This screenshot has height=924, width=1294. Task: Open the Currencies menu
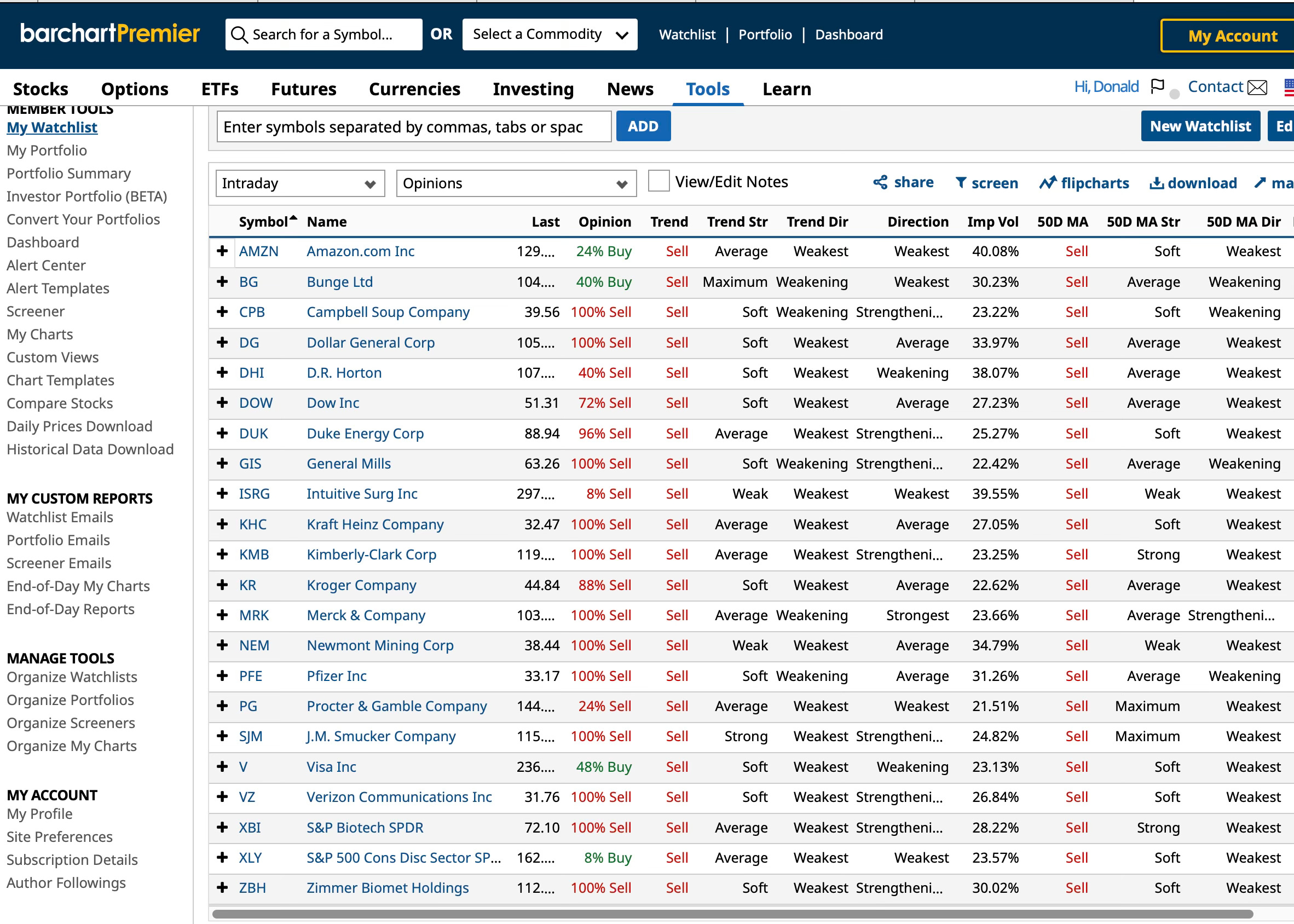pyautogui.click(x=415, y=89)
